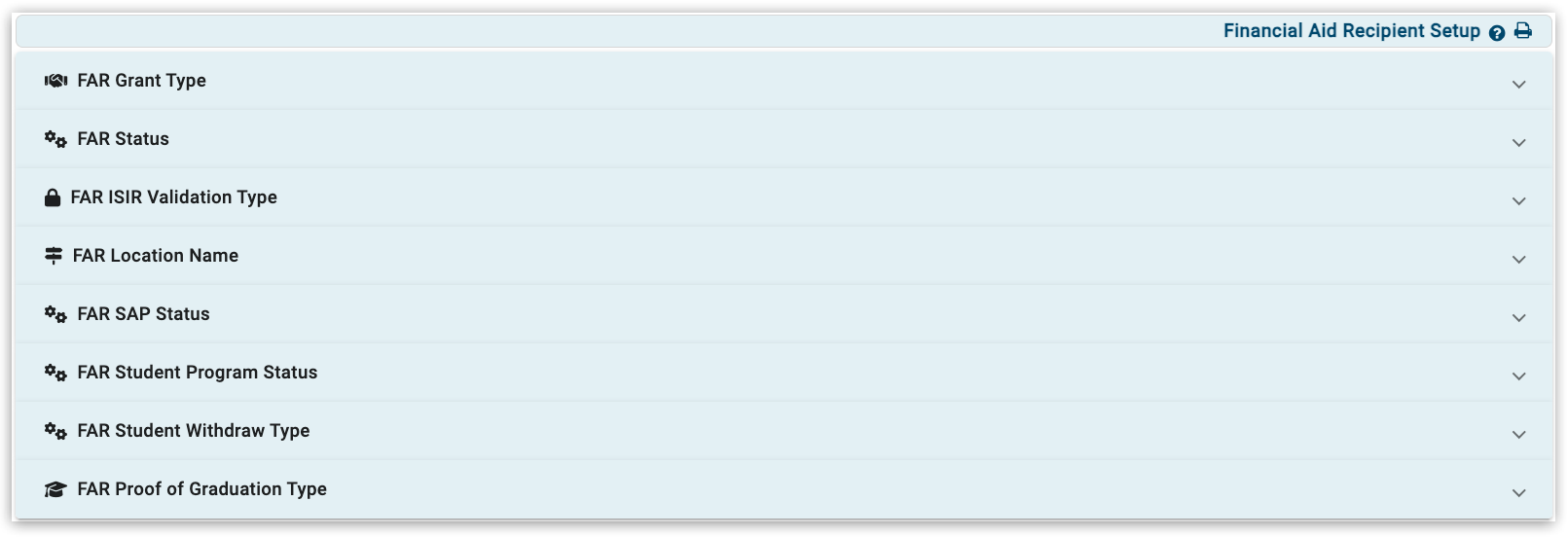This screenshot has width=1568, height=537.
Task: Expand FAR Student Program Status chevron
Action: click(x=1518, y=376)
